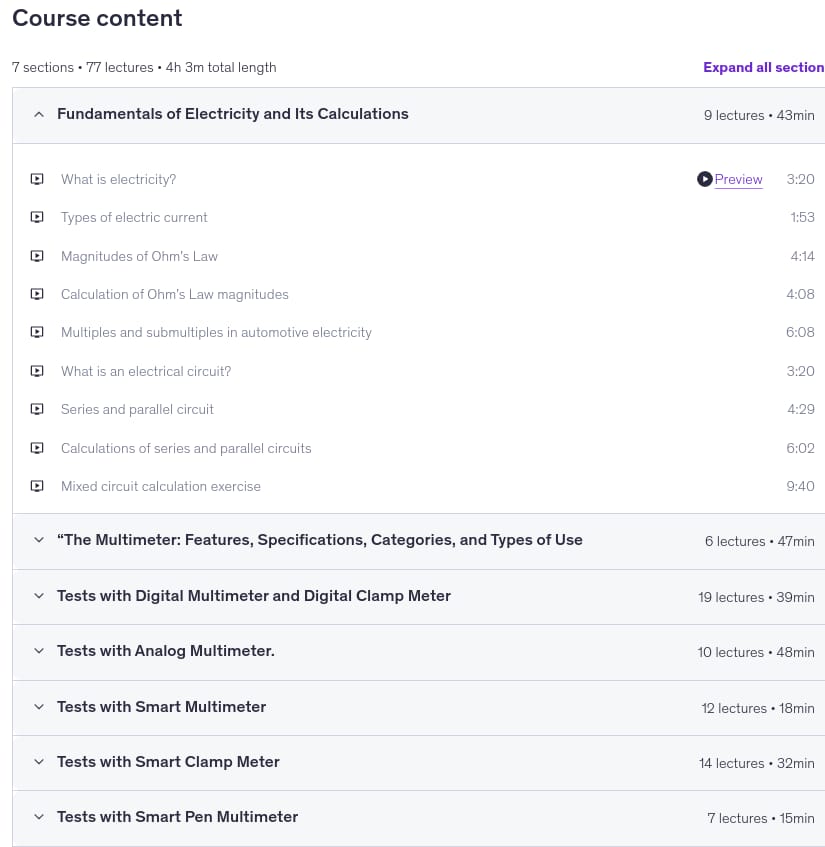The height and width of the screenshot is (847, 825).
Task: Click video icon beside Mixed circuit calculation exercise
Action: click(37, 486)
